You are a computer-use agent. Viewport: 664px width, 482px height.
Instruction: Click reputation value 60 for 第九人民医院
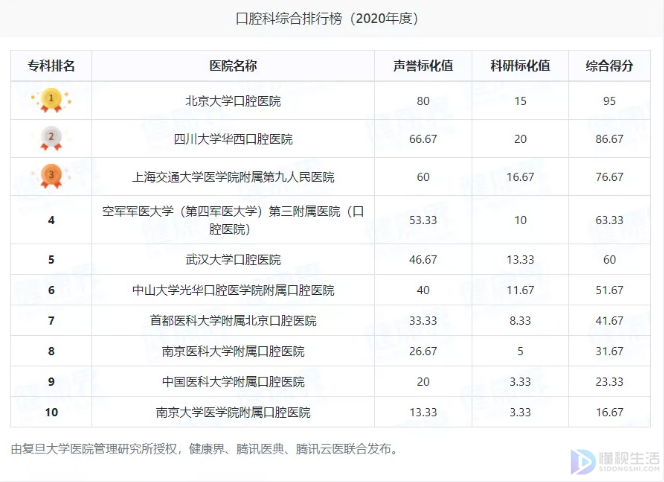pyautogui.click(x=423, y=177)
